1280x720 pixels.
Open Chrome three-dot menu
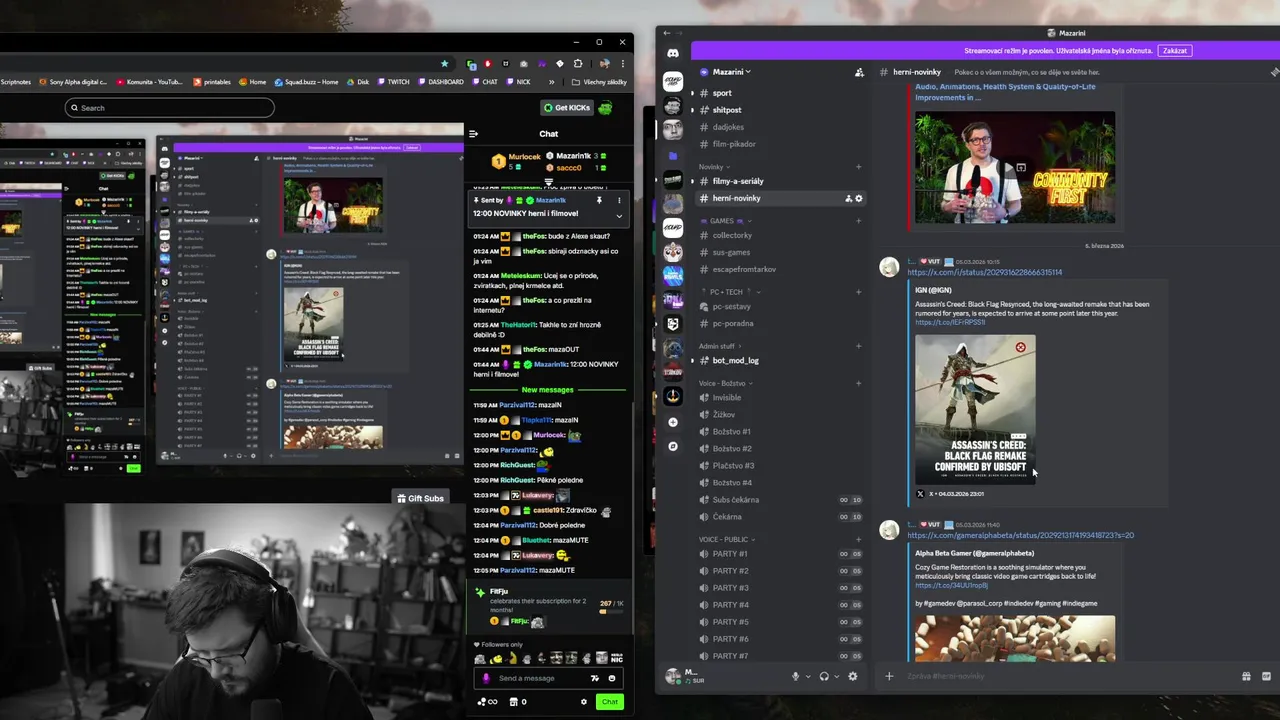pos(622,64)
